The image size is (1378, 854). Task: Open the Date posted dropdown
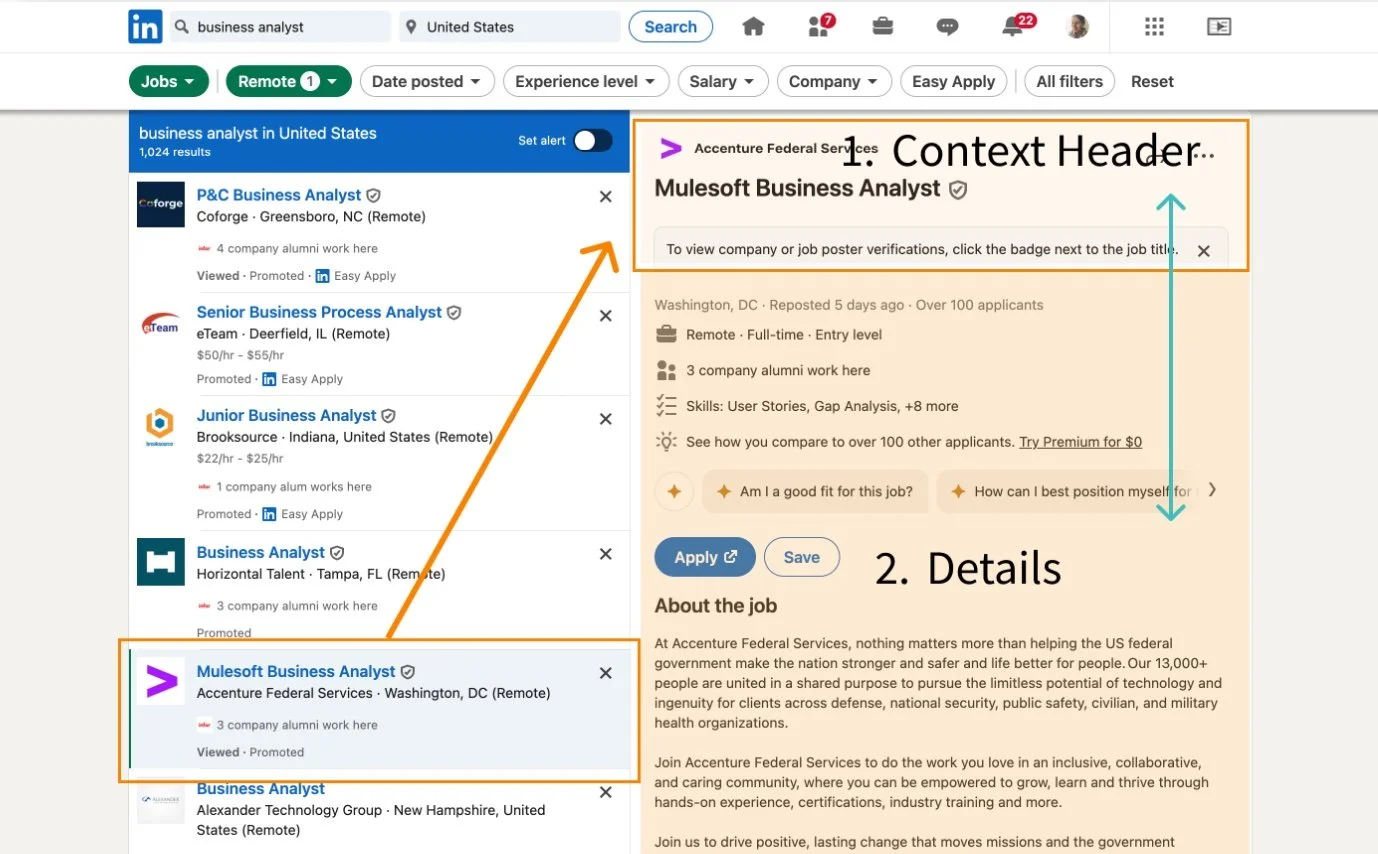[427, 82]
